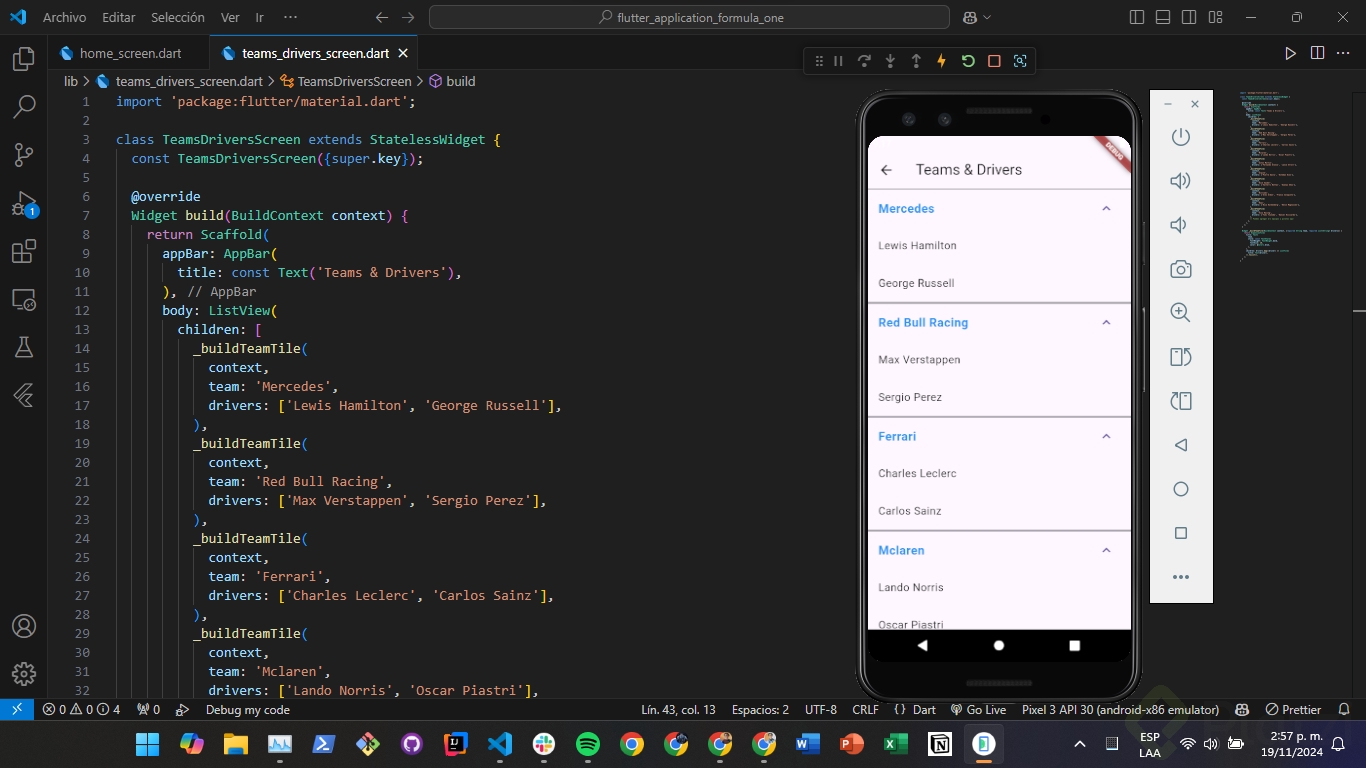Click Step Into in debug toolbar

[x=890, y=61]
